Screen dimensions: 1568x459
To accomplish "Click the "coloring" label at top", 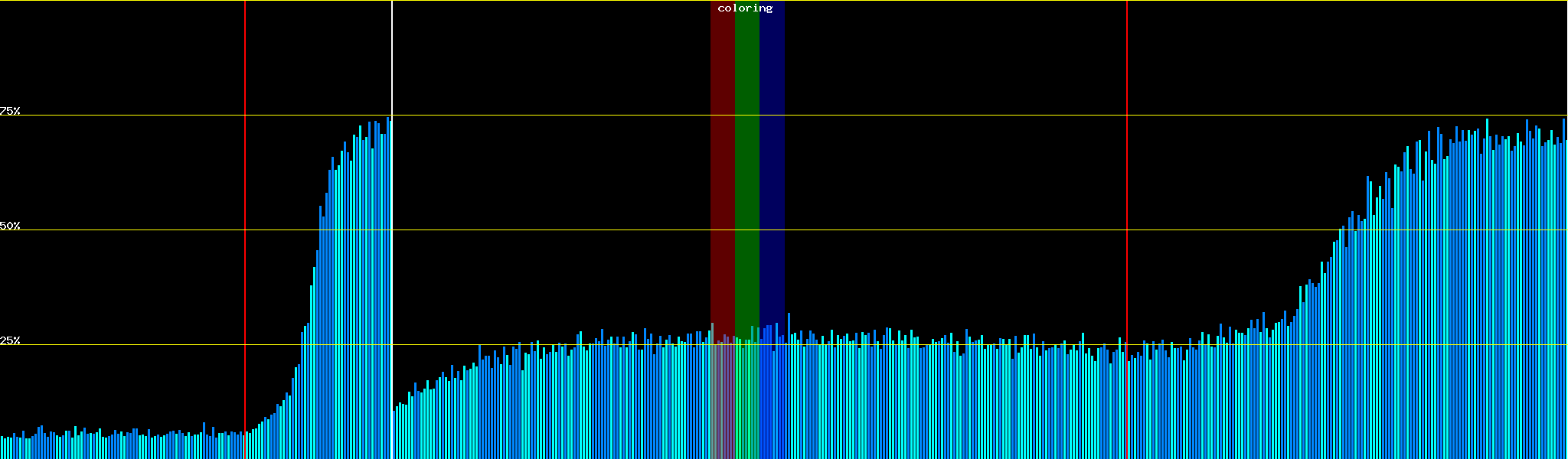I will click(x=745, y=8).
